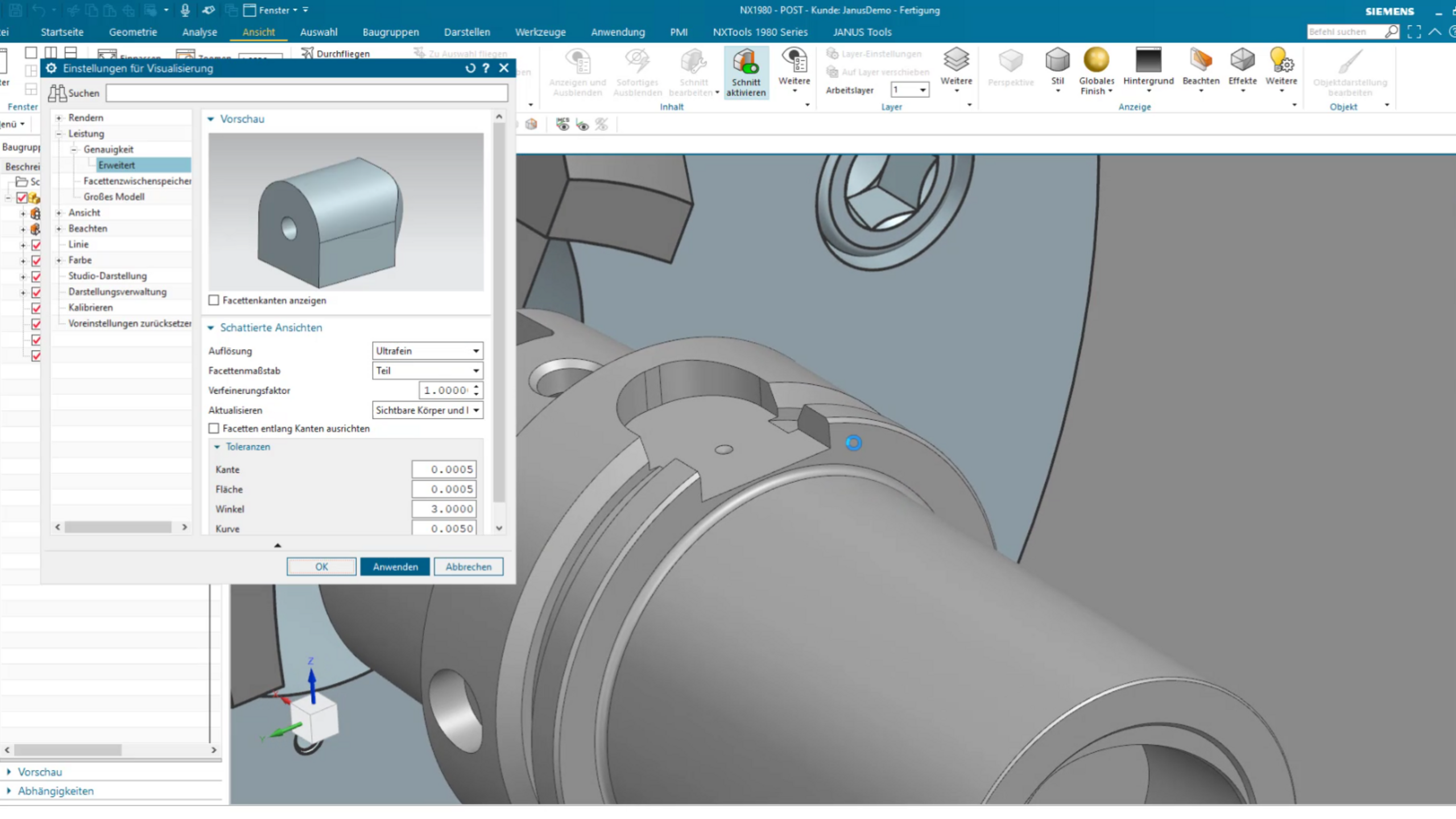The width and height of the screenshot is (1456, 819).
Task: Click the navigator's horizontal scrollbar
Action: click(x=68, y=750)
